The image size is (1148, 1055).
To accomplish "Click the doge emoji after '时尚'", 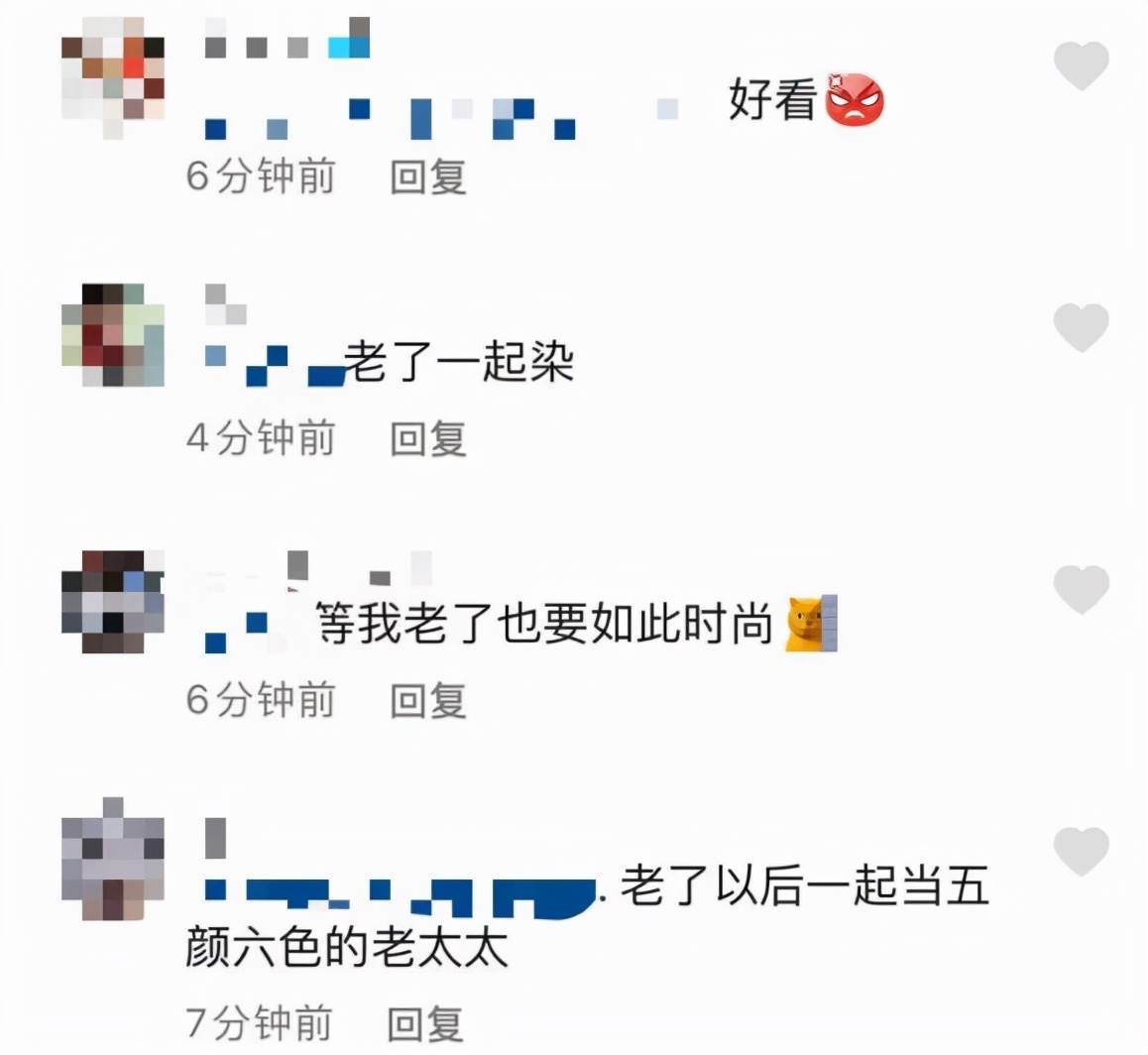I will [811, 623].
